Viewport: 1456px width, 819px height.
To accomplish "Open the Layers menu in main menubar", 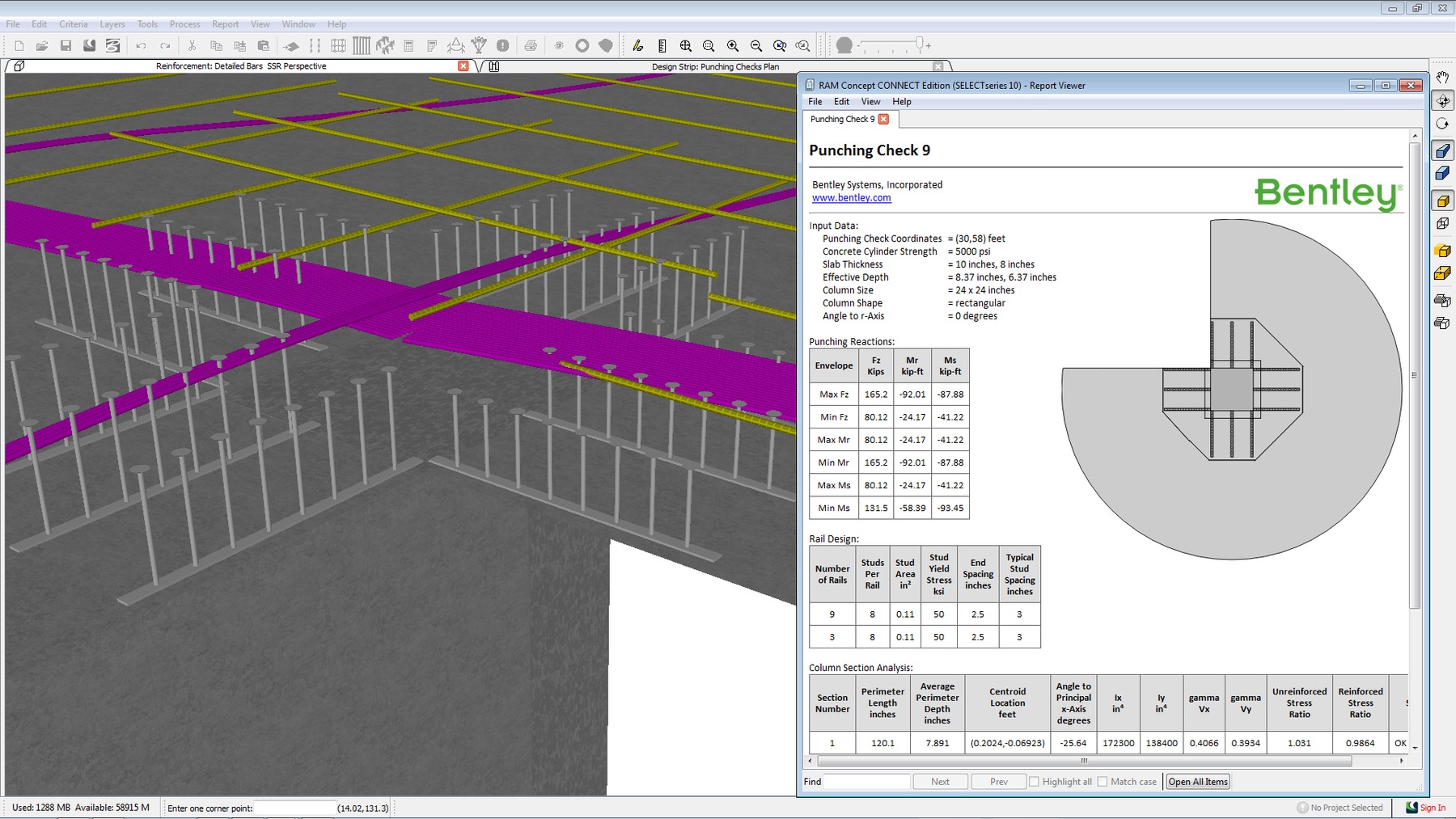I will [112, 24].
